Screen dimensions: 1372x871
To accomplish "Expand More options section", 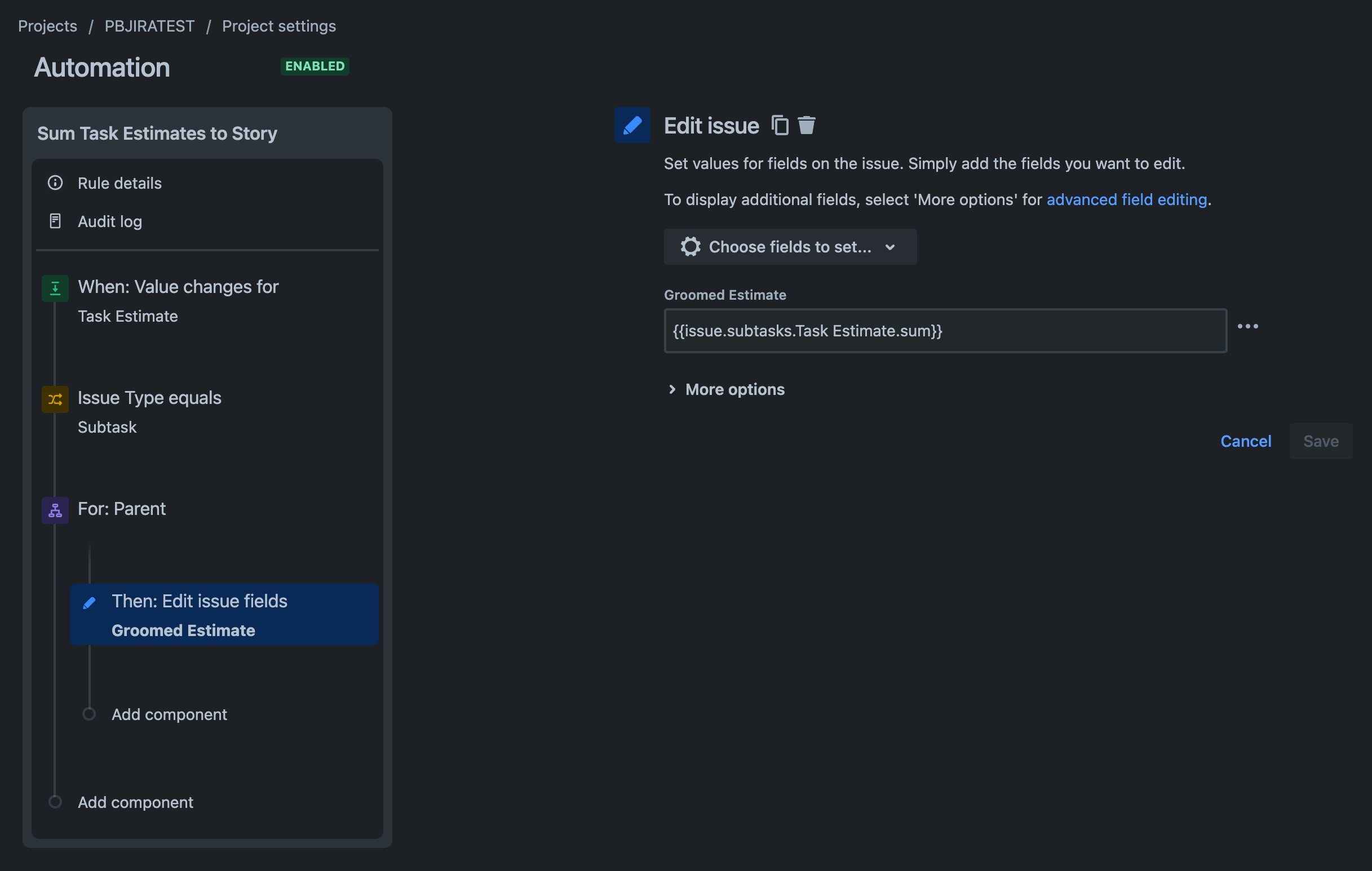I will click(x=726, y=389).
